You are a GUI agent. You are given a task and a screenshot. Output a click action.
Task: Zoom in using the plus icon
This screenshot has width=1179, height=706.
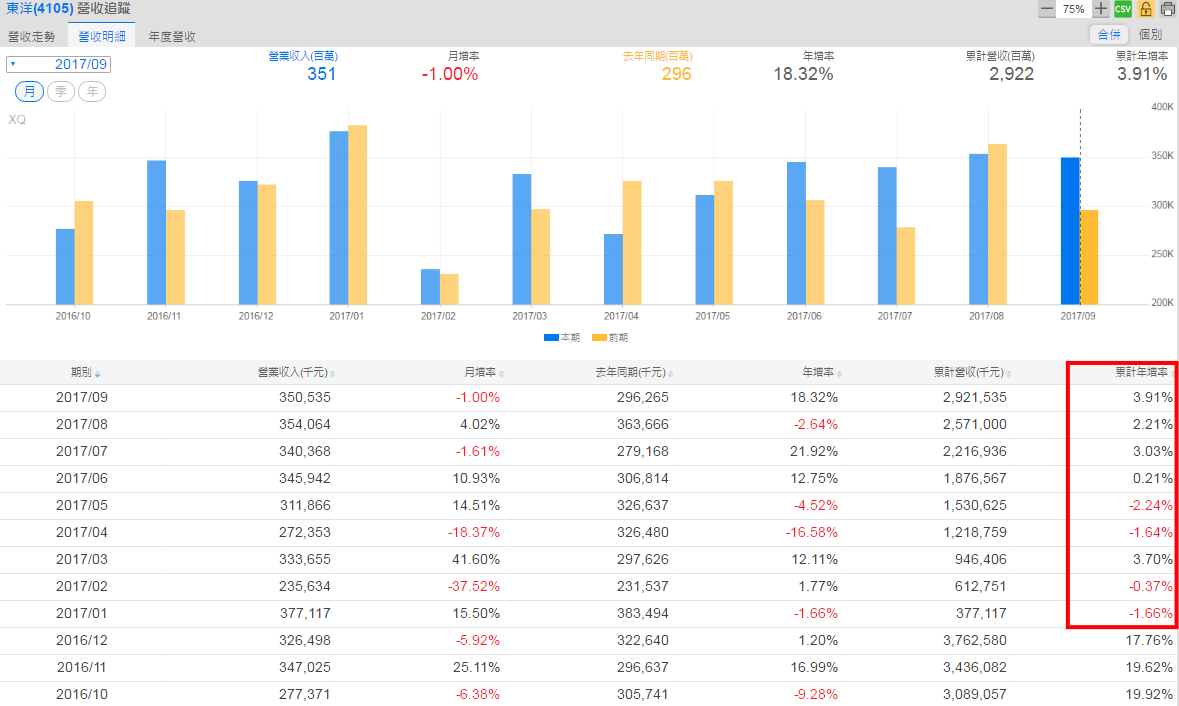pyautogui.click(x=1101, y=9)
